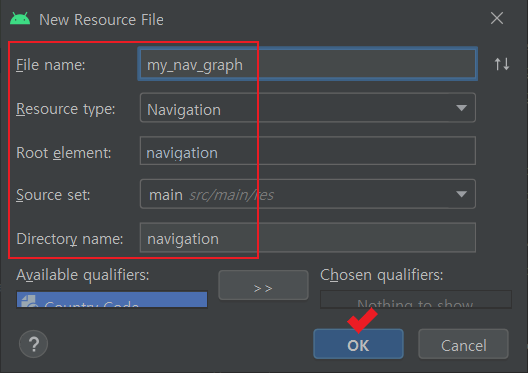Screen dimensions: 528x373
Task: Click the 'Source set:' label
Action: click(x=53, y=195)
